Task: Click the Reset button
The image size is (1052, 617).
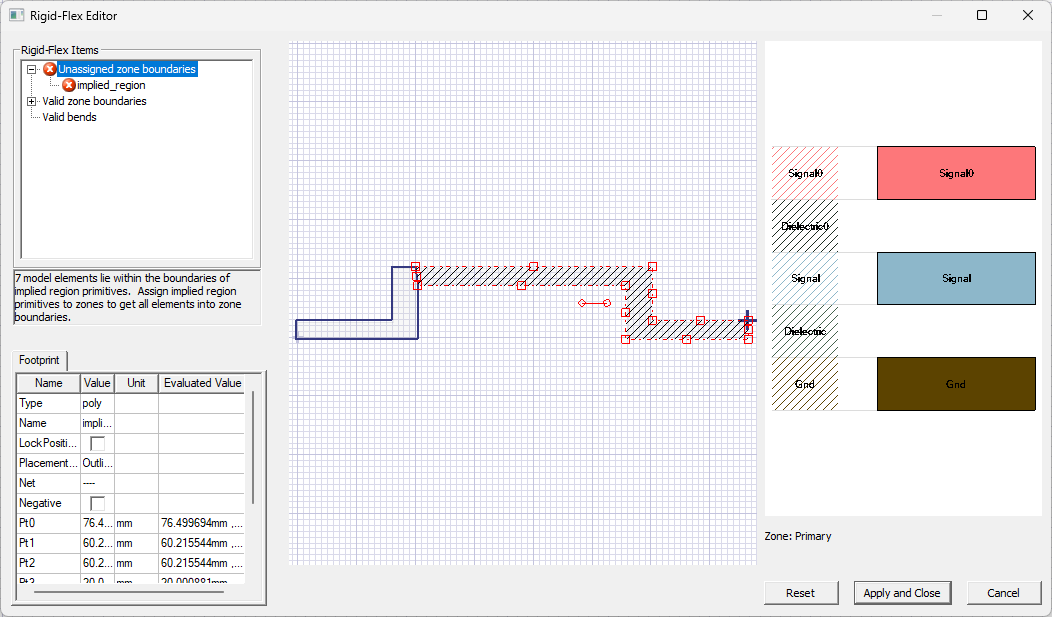Action: (x=801, y=592)
